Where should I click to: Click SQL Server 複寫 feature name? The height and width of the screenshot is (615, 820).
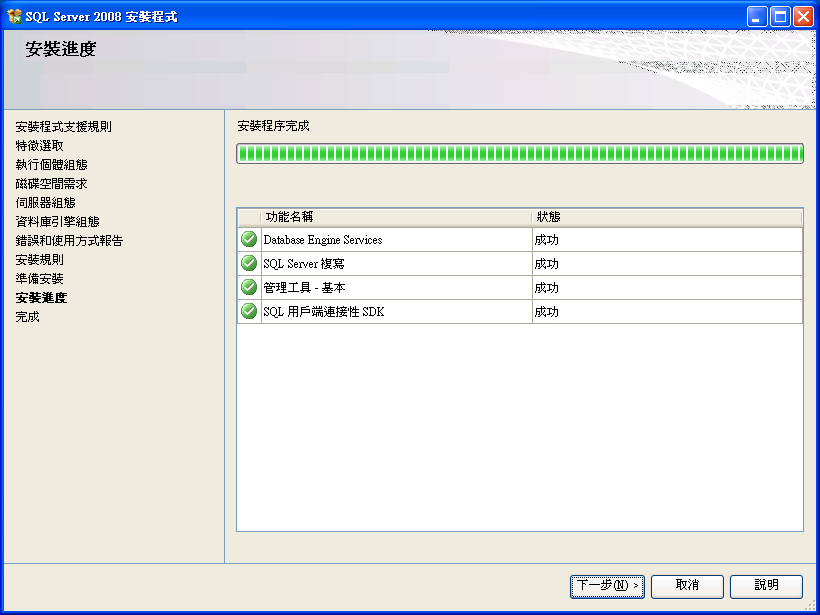coord(304,264)
